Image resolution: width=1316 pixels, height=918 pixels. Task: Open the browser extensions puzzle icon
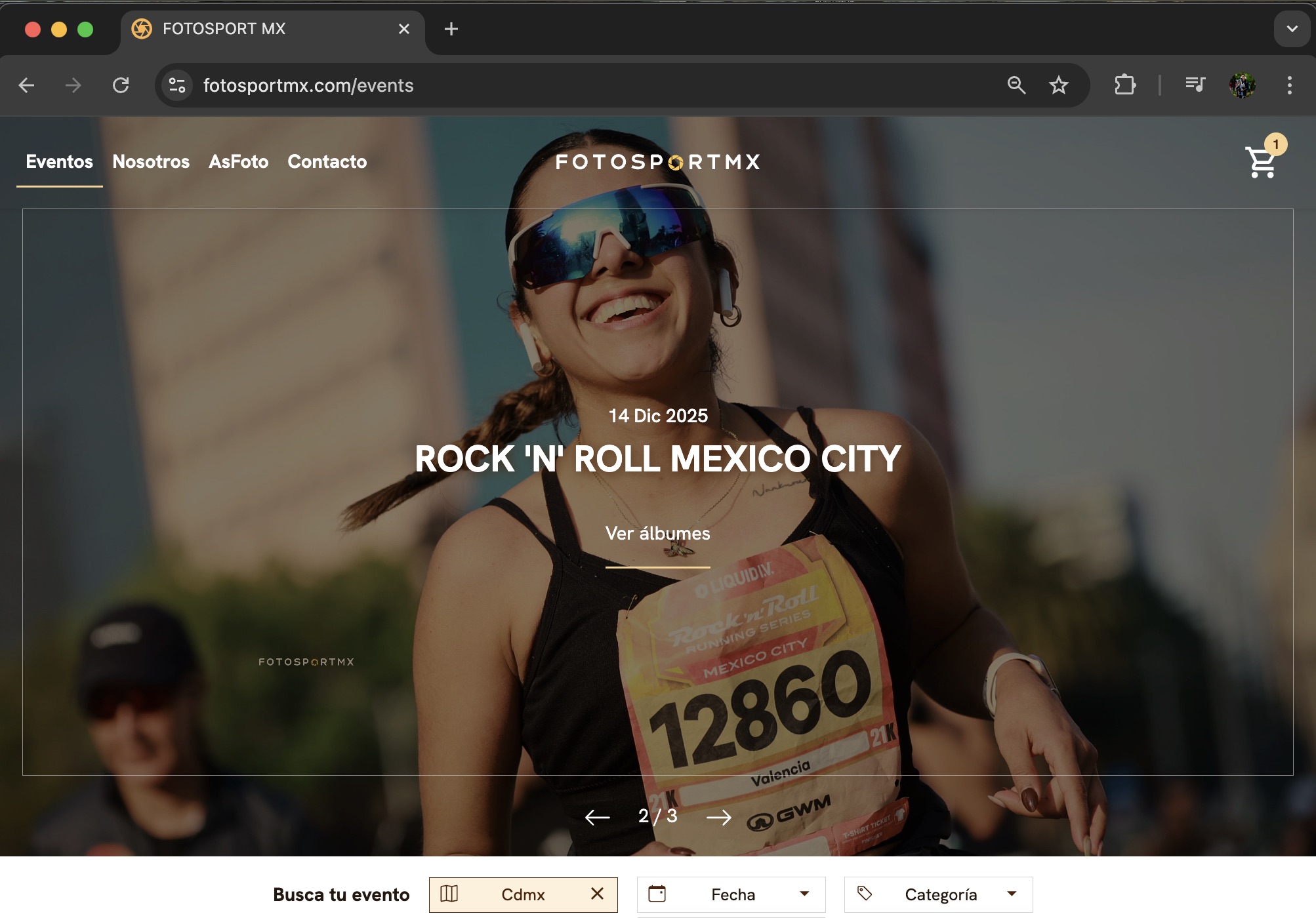pyautogui.click(x=1124, y=85)
